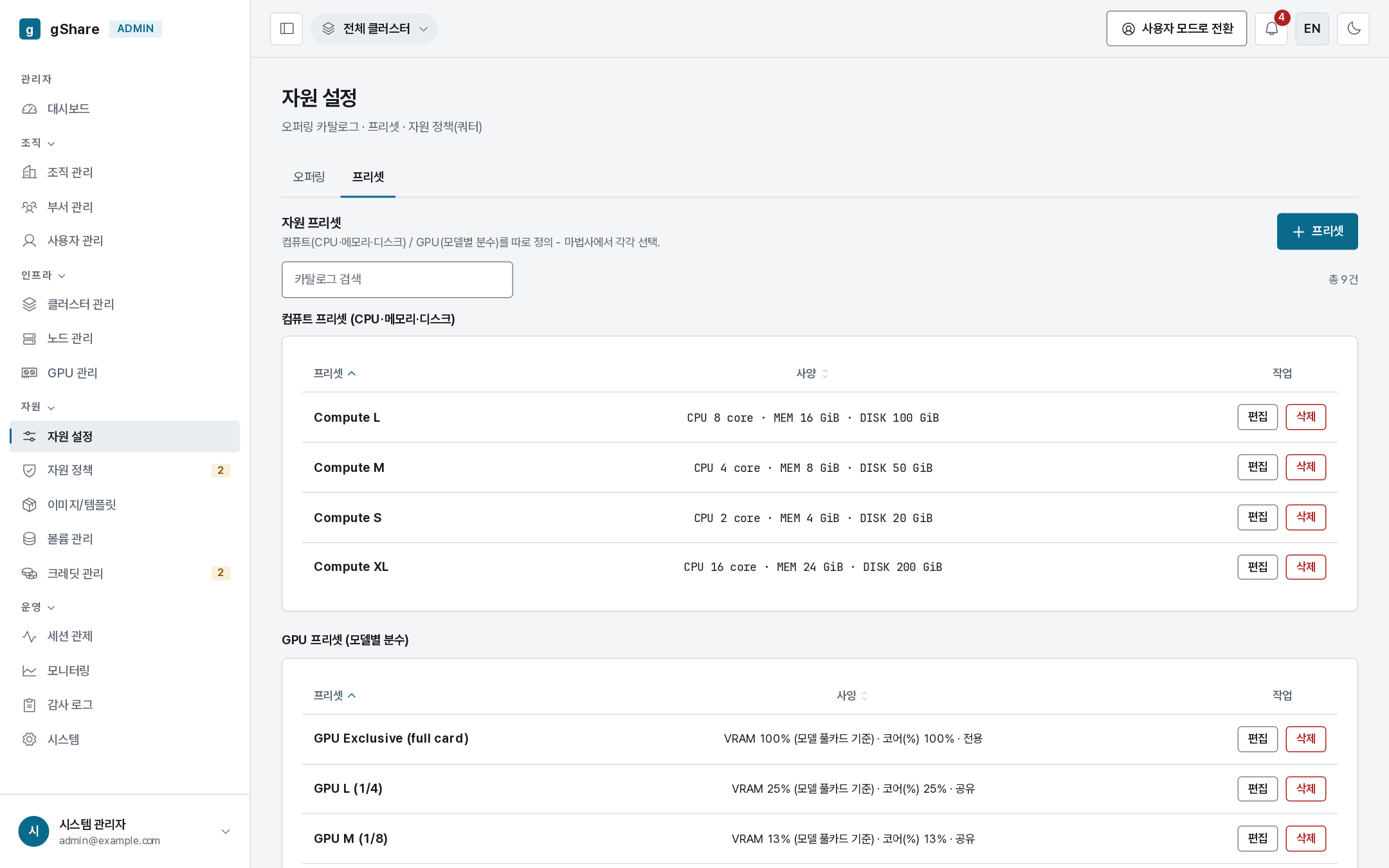The image size is (1389, 868).
Task: Go to 조직 관리 page
Action: click(125, 172)
